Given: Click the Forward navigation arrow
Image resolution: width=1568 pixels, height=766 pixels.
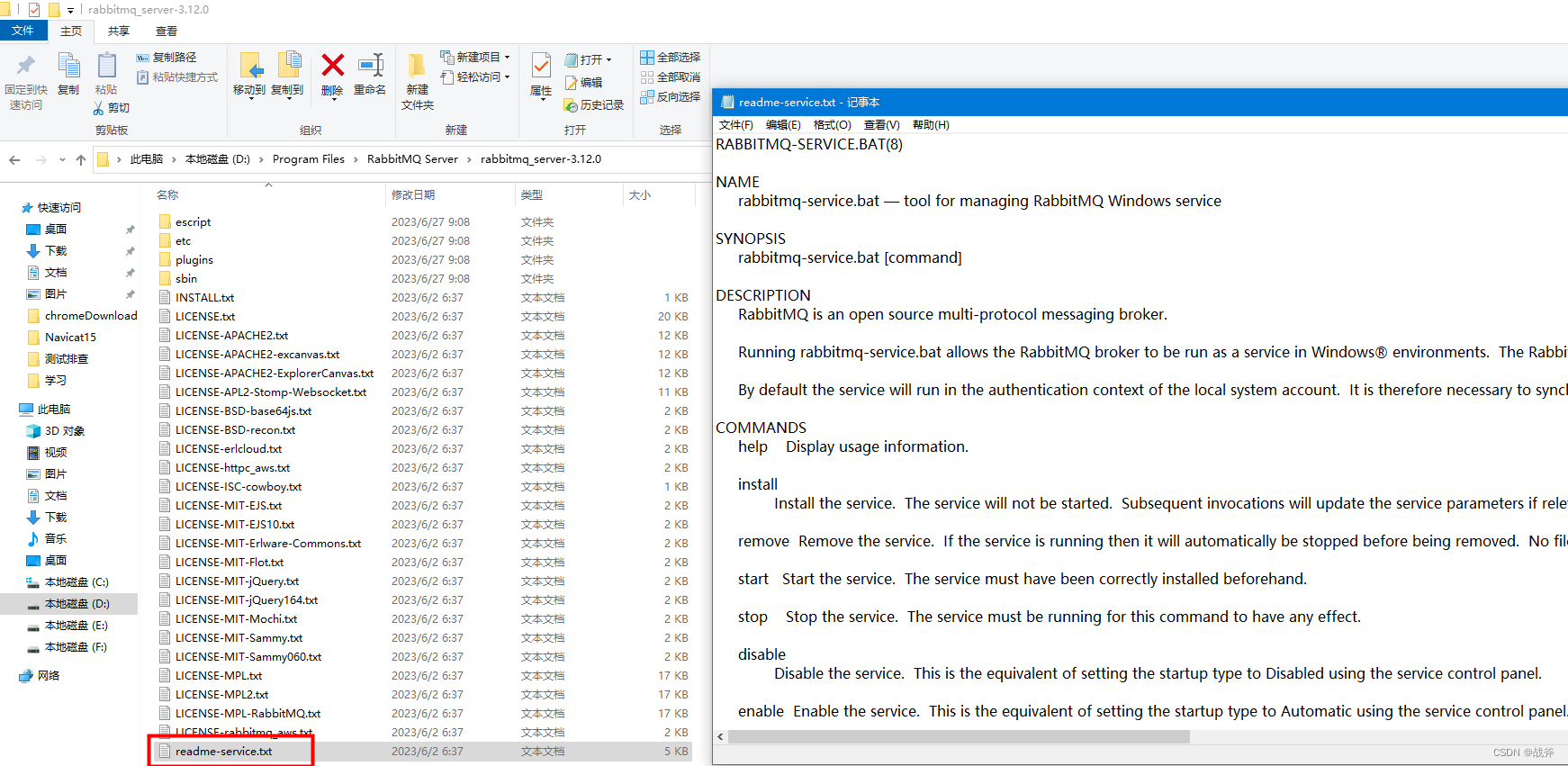Looking at the screenshot, I should coord(41,159).
